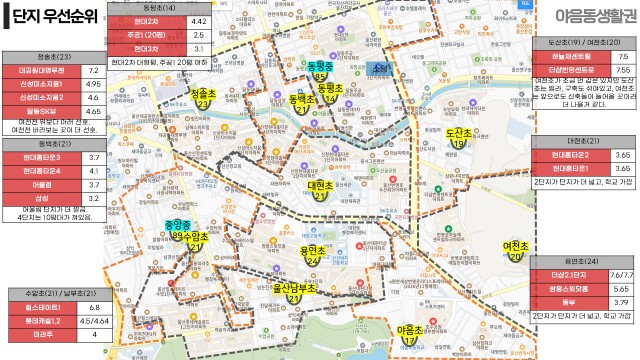The image size is (640, 360).
Task: Click the 4.1 value cell
Action: click(x=93, y=171)
